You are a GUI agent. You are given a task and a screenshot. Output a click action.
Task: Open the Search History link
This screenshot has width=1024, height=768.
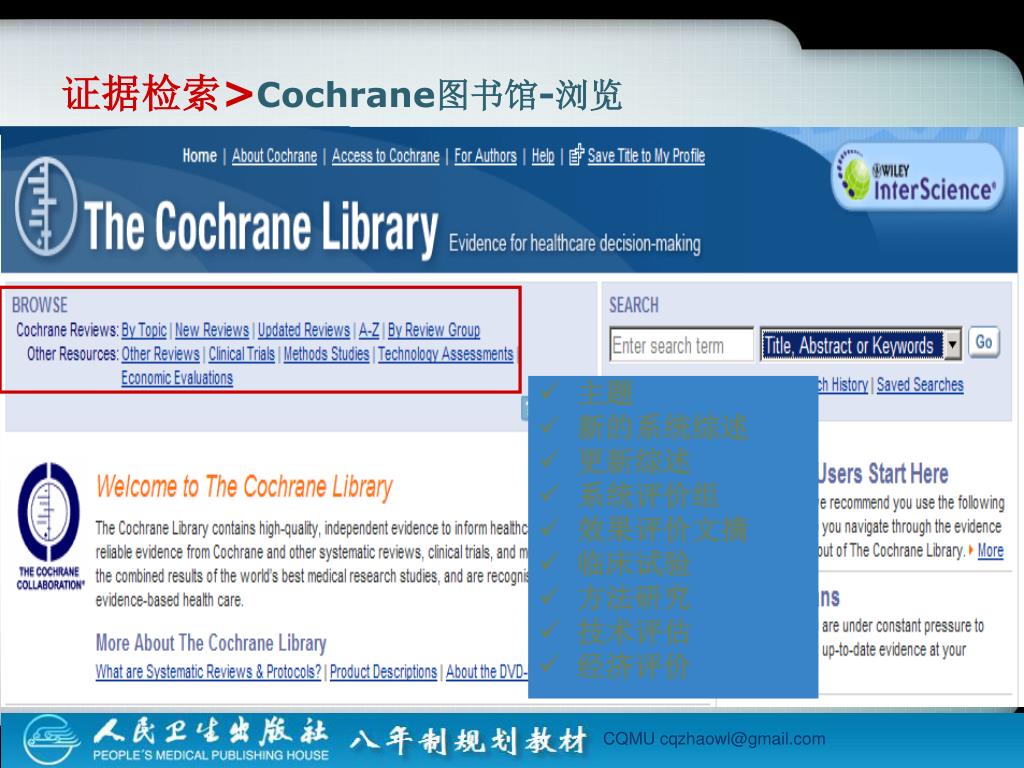point(843,385)
